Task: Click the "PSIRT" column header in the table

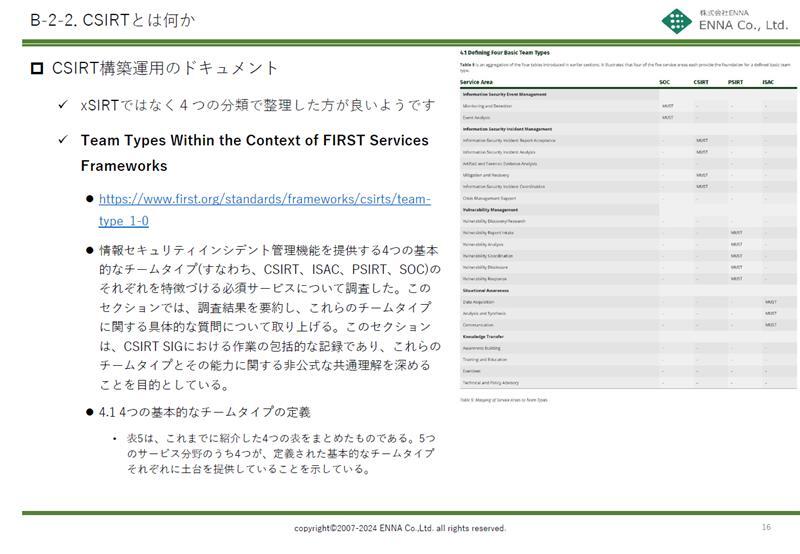Action: (735, 82)
